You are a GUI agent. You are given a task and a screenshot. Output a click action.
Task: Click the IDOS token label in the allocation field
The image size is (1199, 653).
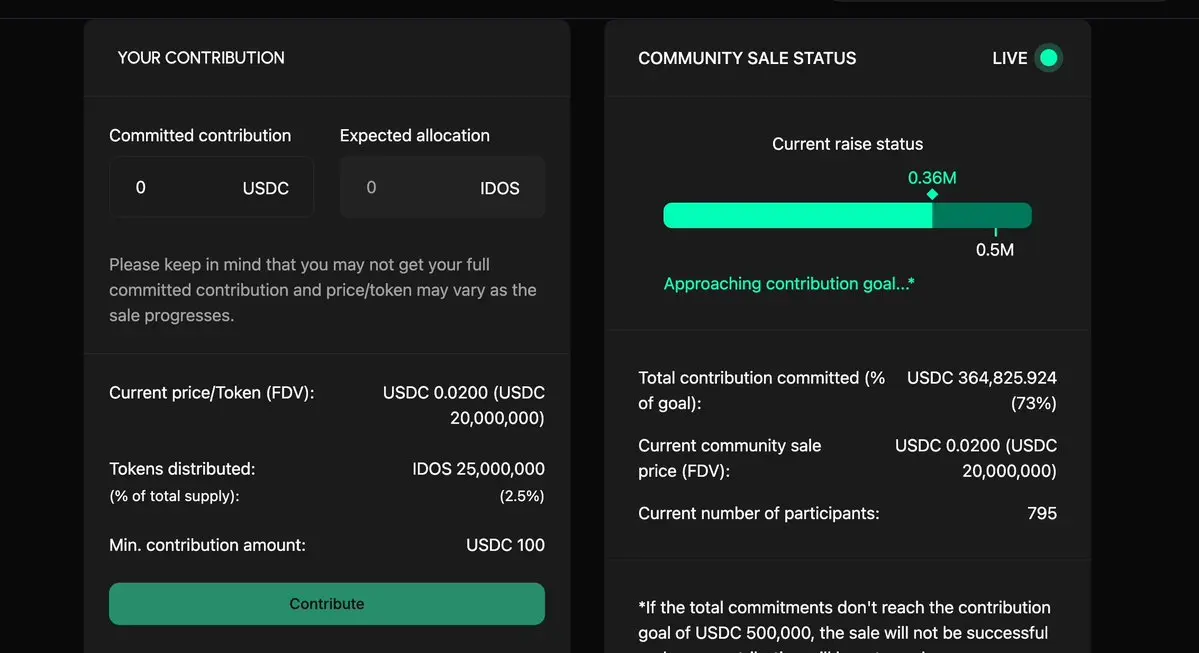click(x=499, y=188)
